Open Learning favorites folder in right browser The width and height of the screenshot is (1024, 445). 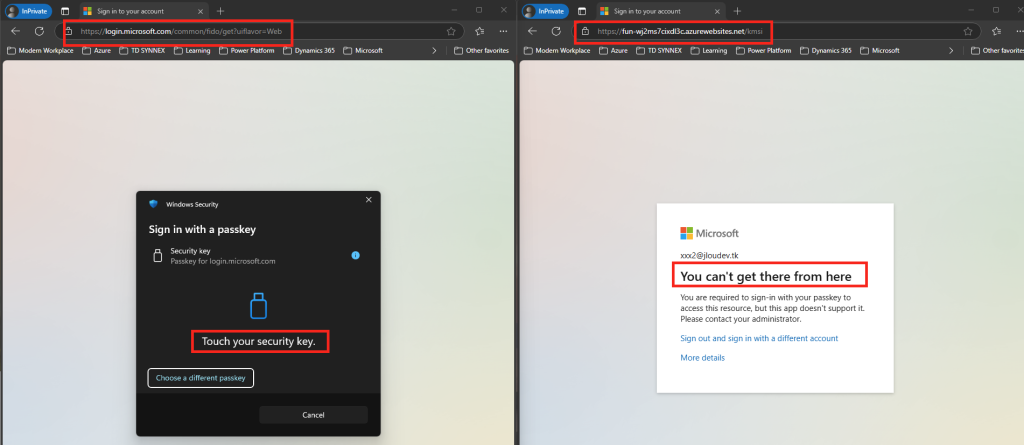[709, 50]
